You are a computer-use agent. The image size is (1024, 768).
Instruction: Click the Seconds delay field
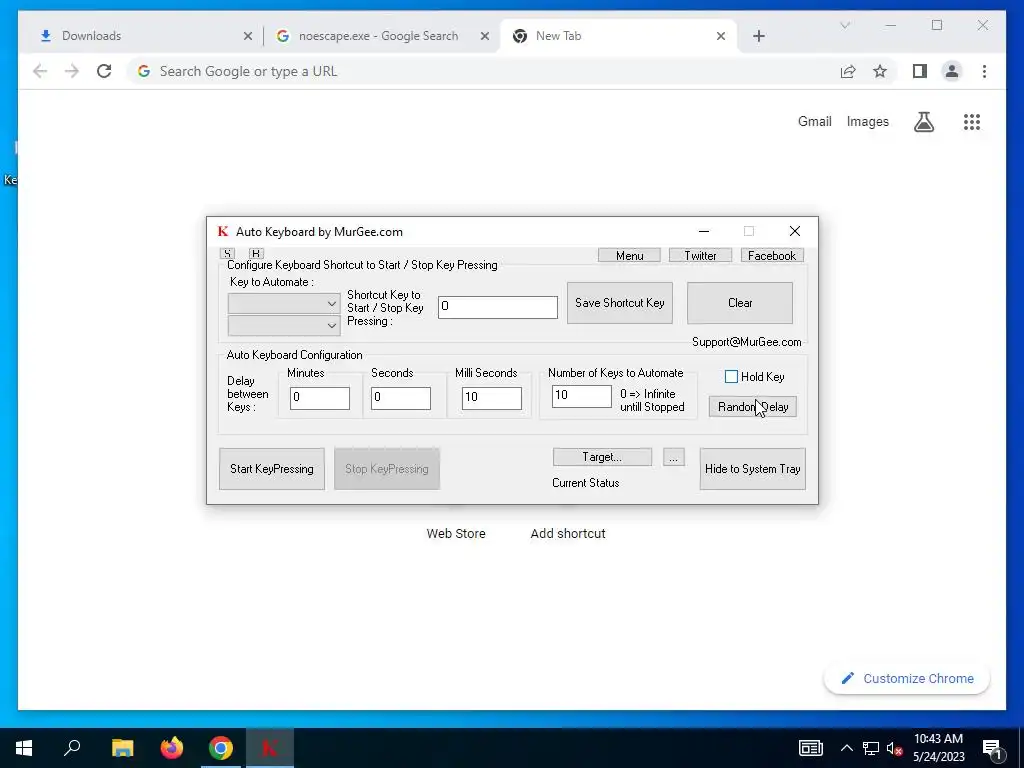coord(400,398)
